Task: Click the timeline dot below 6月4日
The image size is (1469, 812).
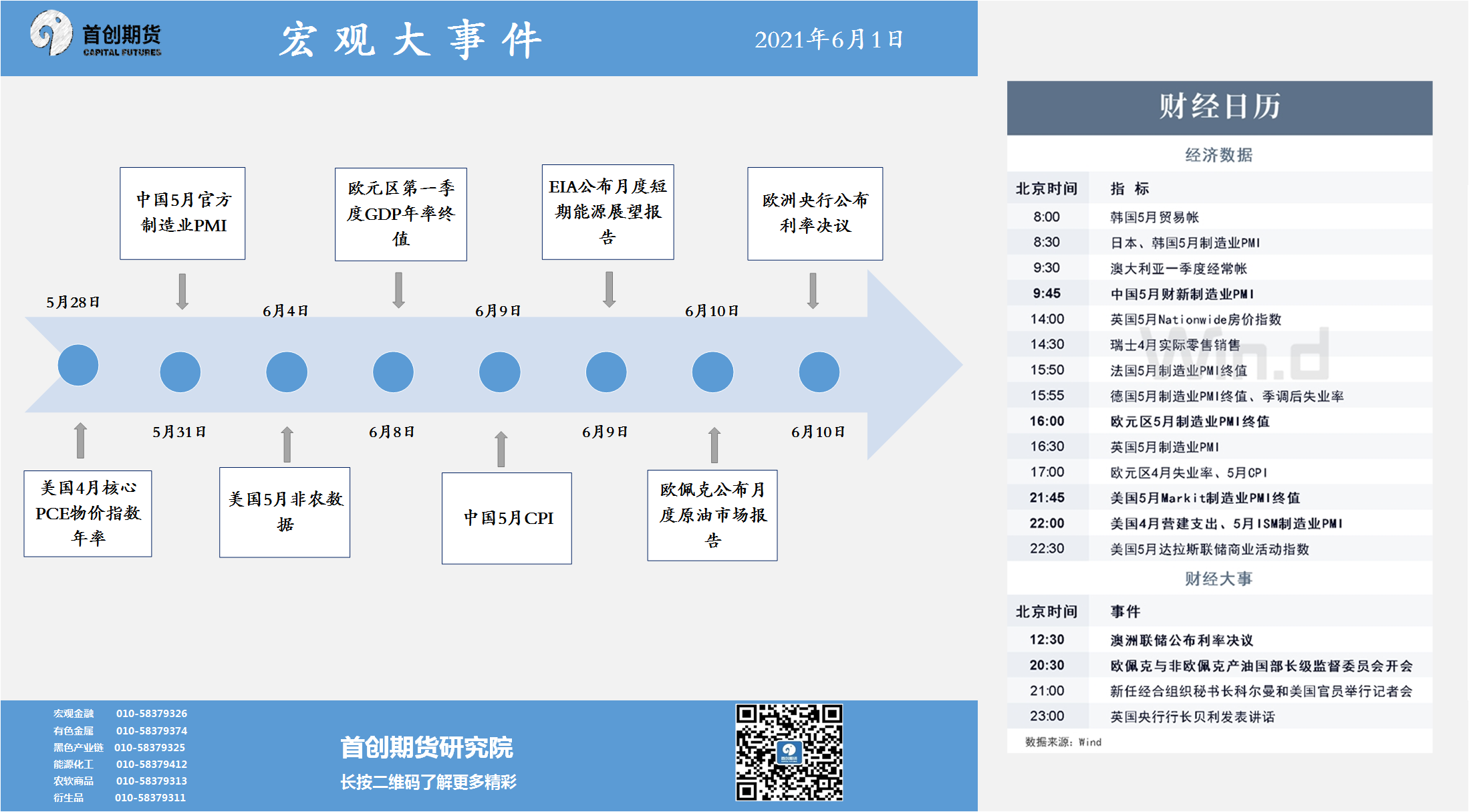Action: tap(287, 372)
